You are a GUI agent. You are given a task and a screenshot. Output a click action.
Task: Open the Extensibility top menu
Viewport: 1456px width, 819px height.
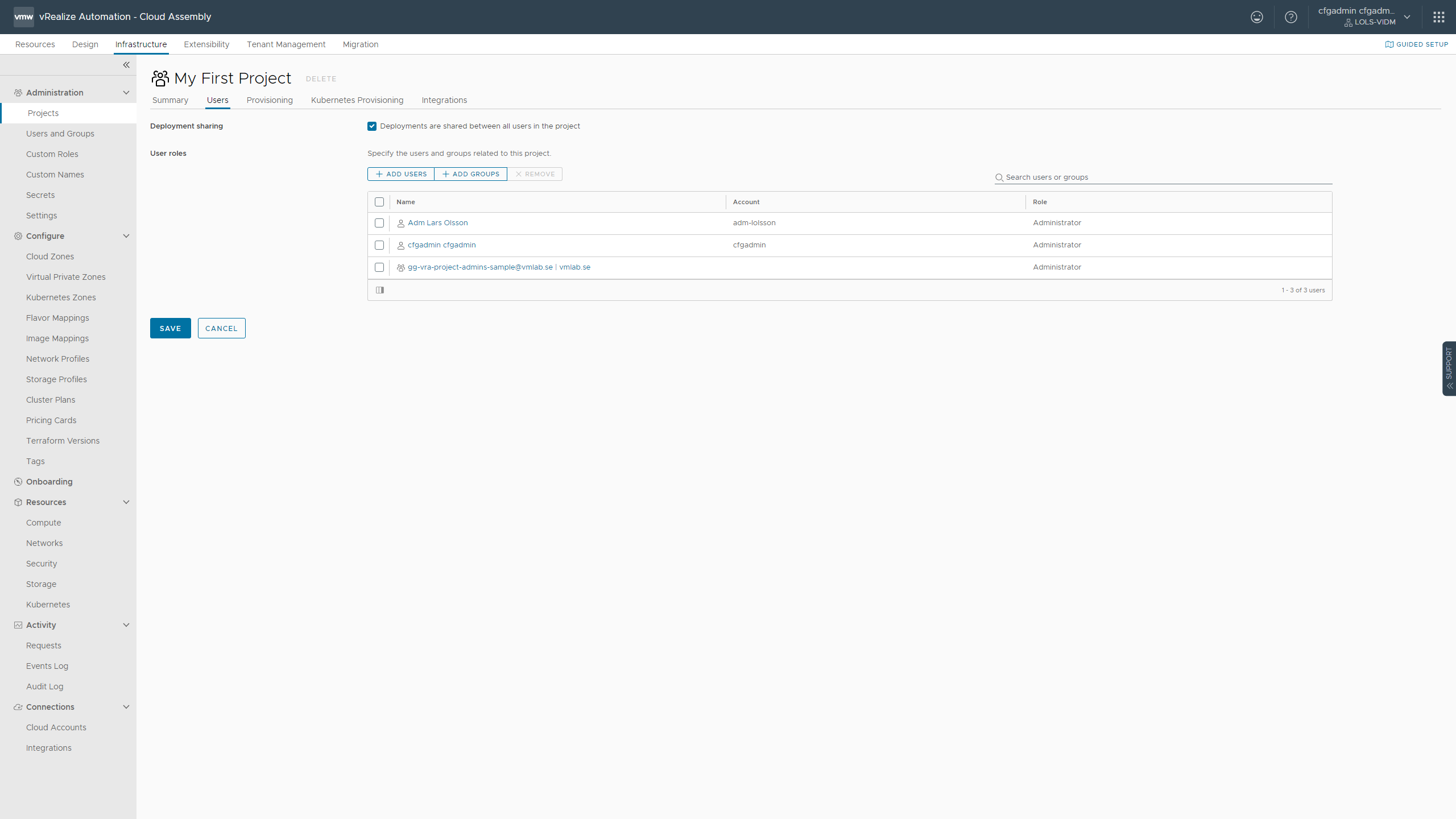(x=206, y=44)
